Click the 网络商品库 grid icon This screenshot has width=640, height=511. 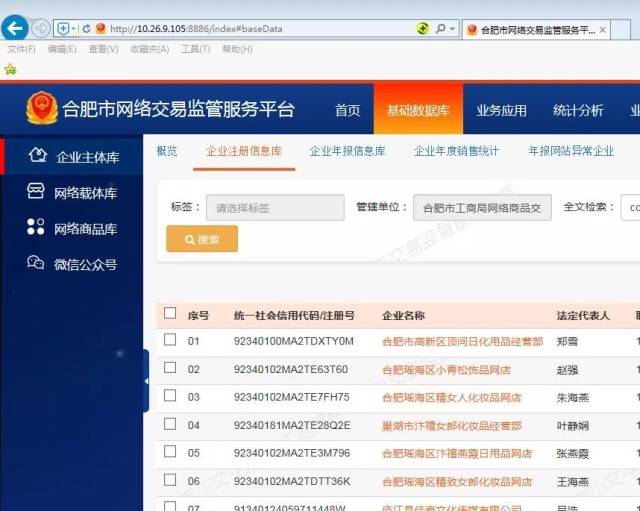click(x=36, y=227)
